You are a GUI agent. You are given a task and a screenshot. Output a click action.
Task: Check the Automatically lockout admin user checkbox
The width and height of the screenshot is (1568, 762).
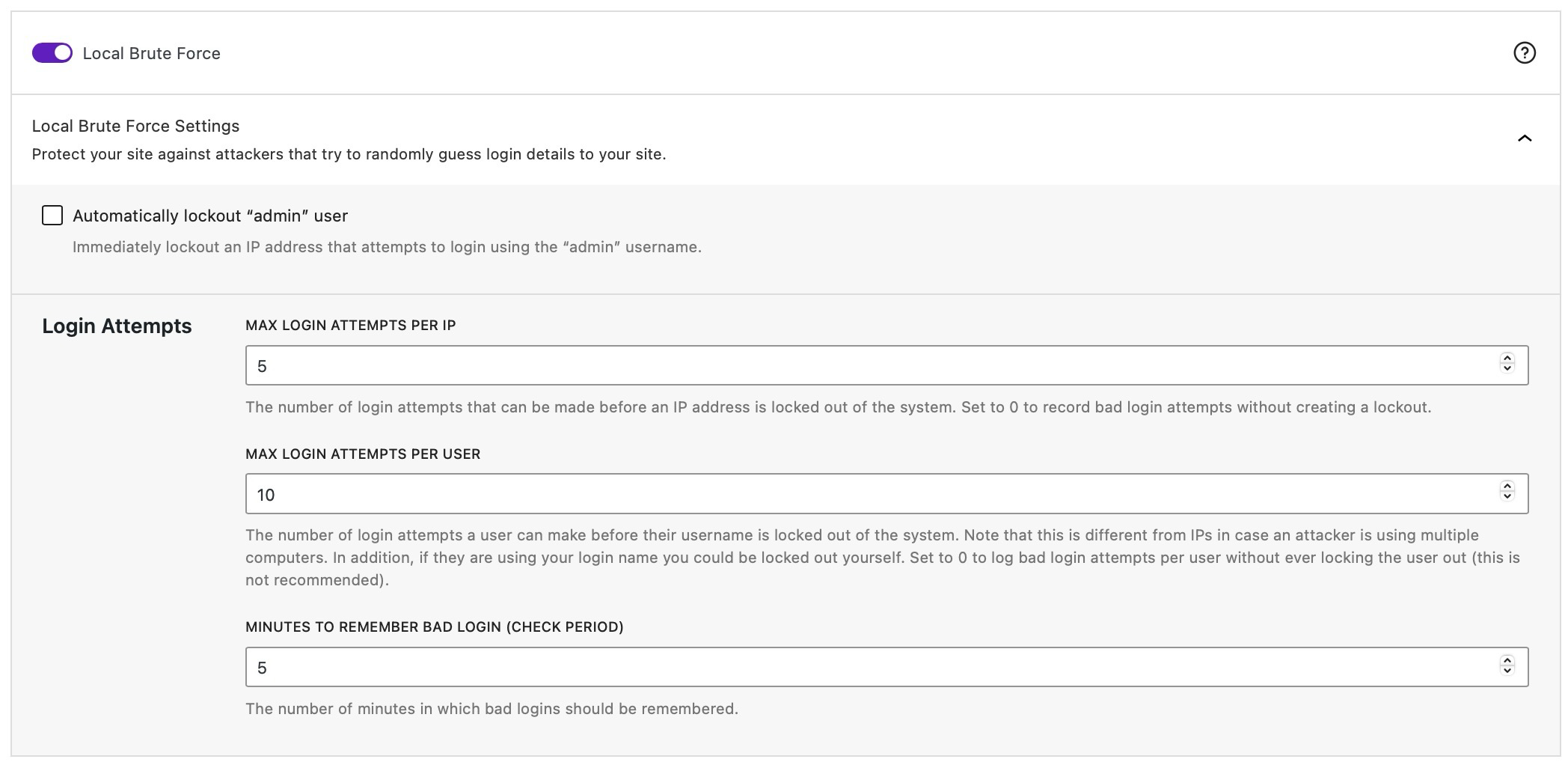click(52, 216)
